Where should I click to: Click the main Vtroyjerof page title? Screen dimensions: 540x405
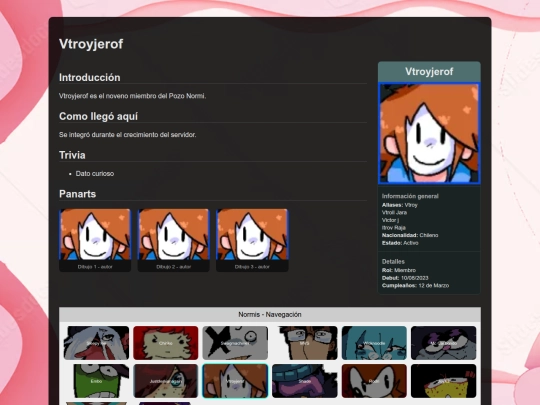point(91,44)
